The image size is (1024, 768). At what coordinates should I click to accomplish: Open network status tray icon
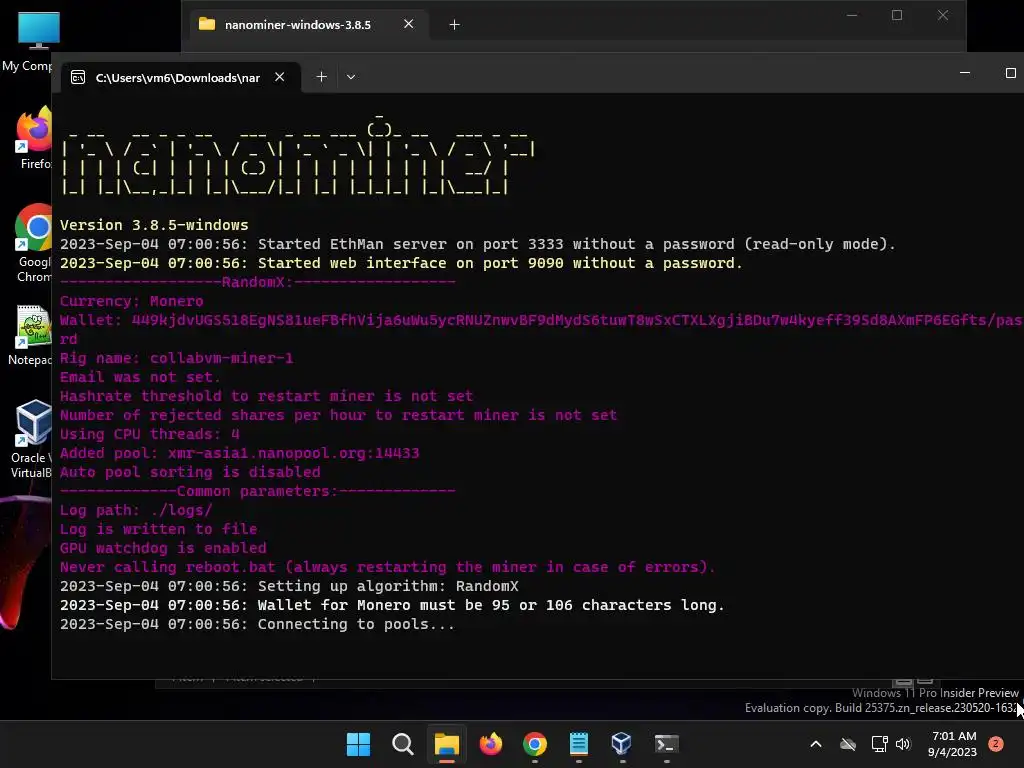click(x=879, y=744)
